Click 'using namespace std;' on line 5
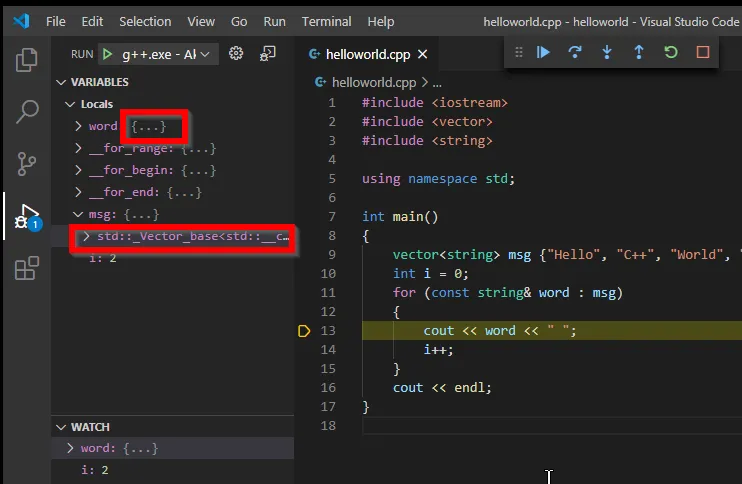Image resolution: width=742 pixels, height=484 pixels. tap(438, 179)
